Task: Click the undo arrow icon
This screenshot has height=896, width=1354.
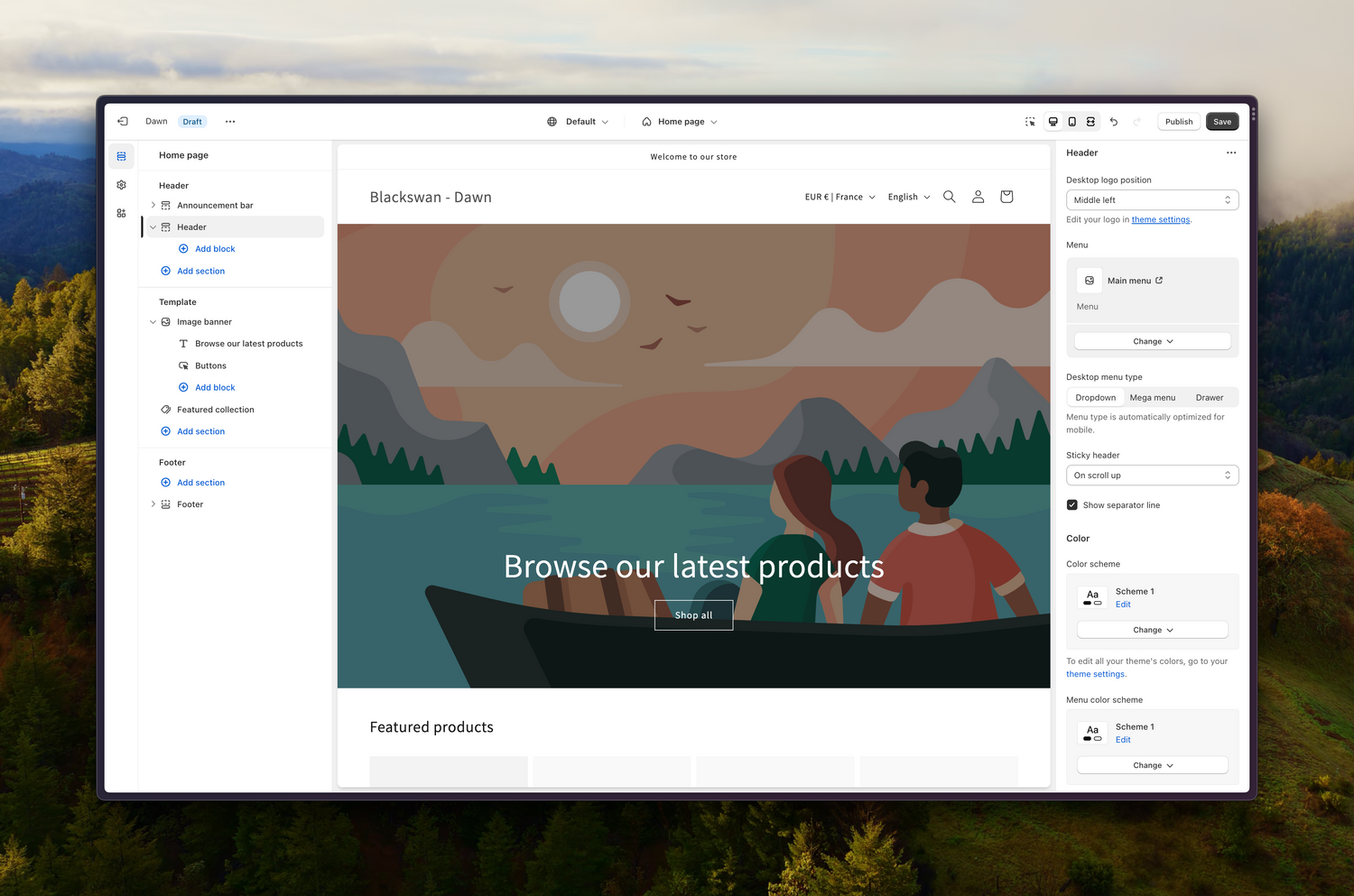Action: pos(1114,121)
